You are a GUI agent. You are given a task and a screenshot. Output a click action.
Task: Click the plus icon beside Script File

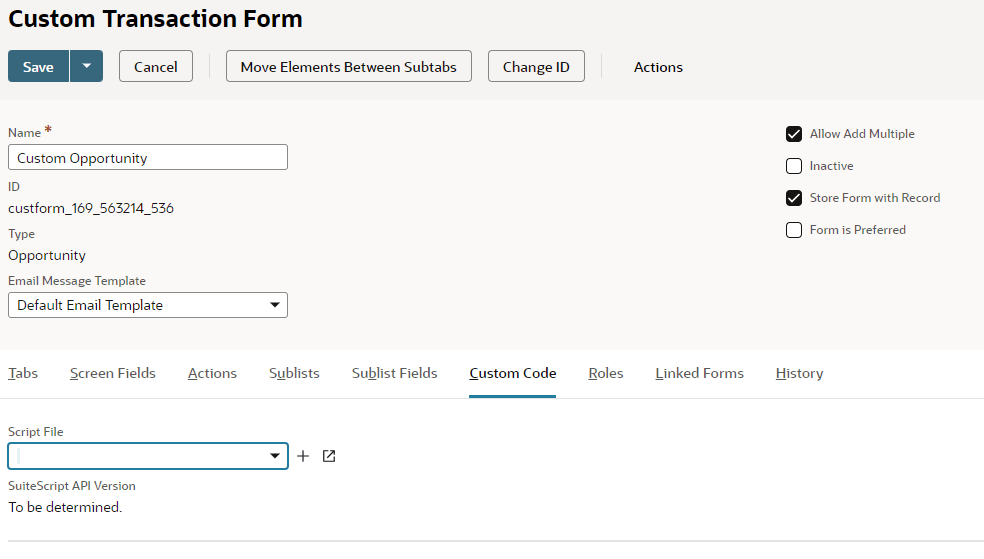(x=303, y=456)
